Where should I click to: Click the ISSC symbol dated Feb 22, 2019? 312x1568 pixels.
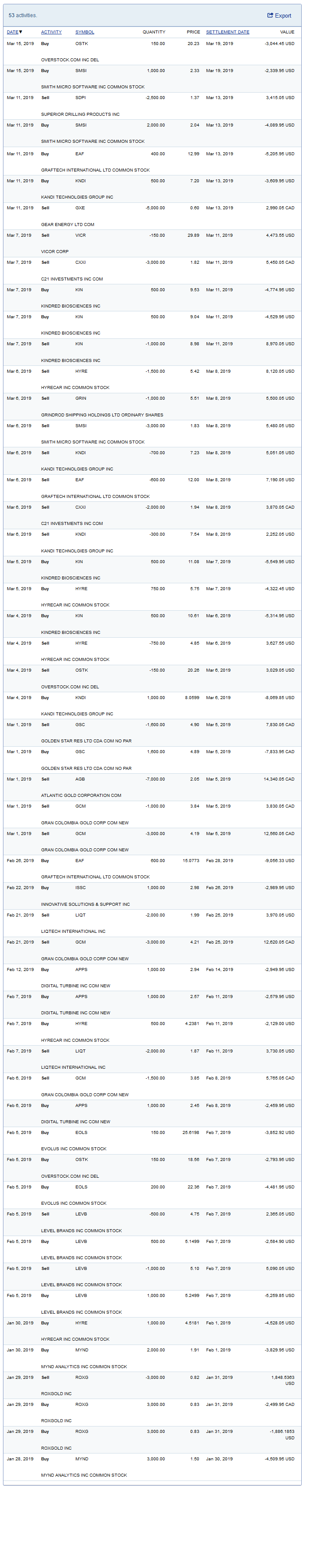pos(80,887)
